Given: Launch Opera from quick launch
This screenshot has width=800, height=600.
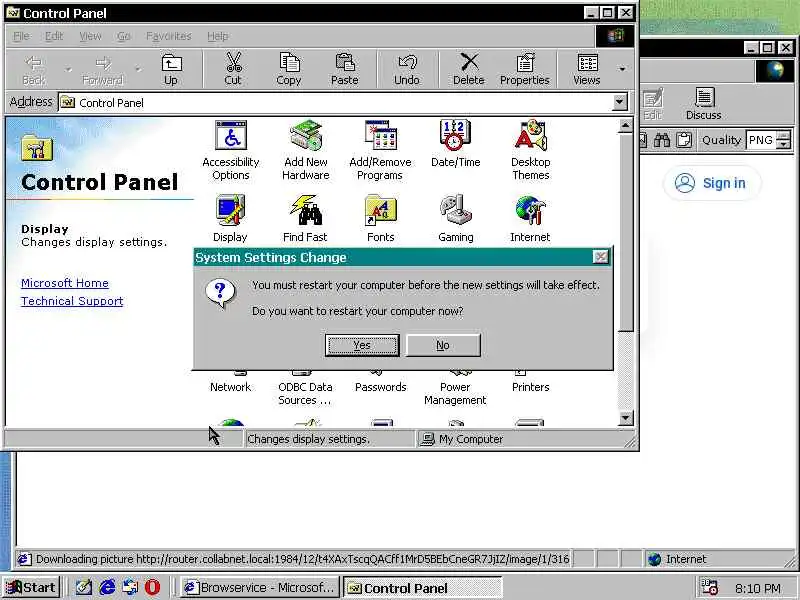Looking at the screenshot, I should point(152,587).
